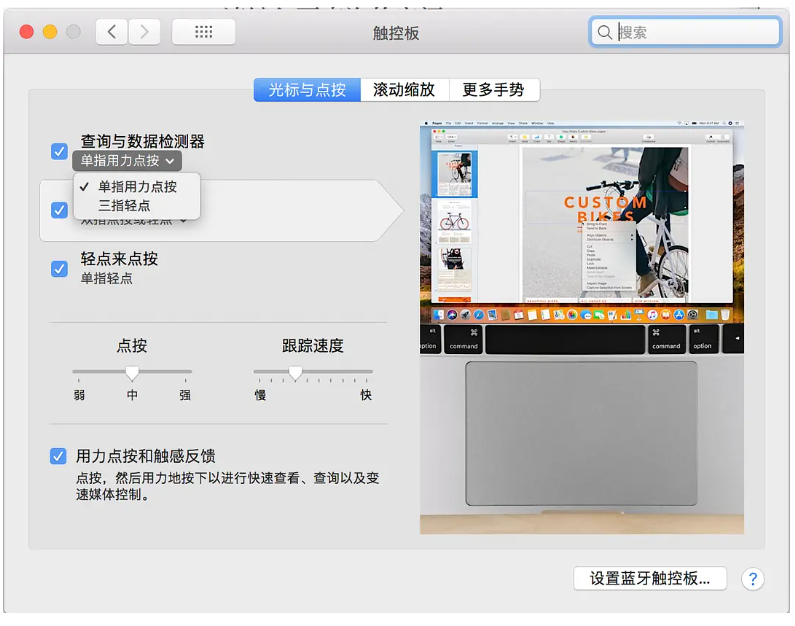Toggle the secondary click checkbox behind the menu
Screen dimensions: 795x626
coord(59,210)
